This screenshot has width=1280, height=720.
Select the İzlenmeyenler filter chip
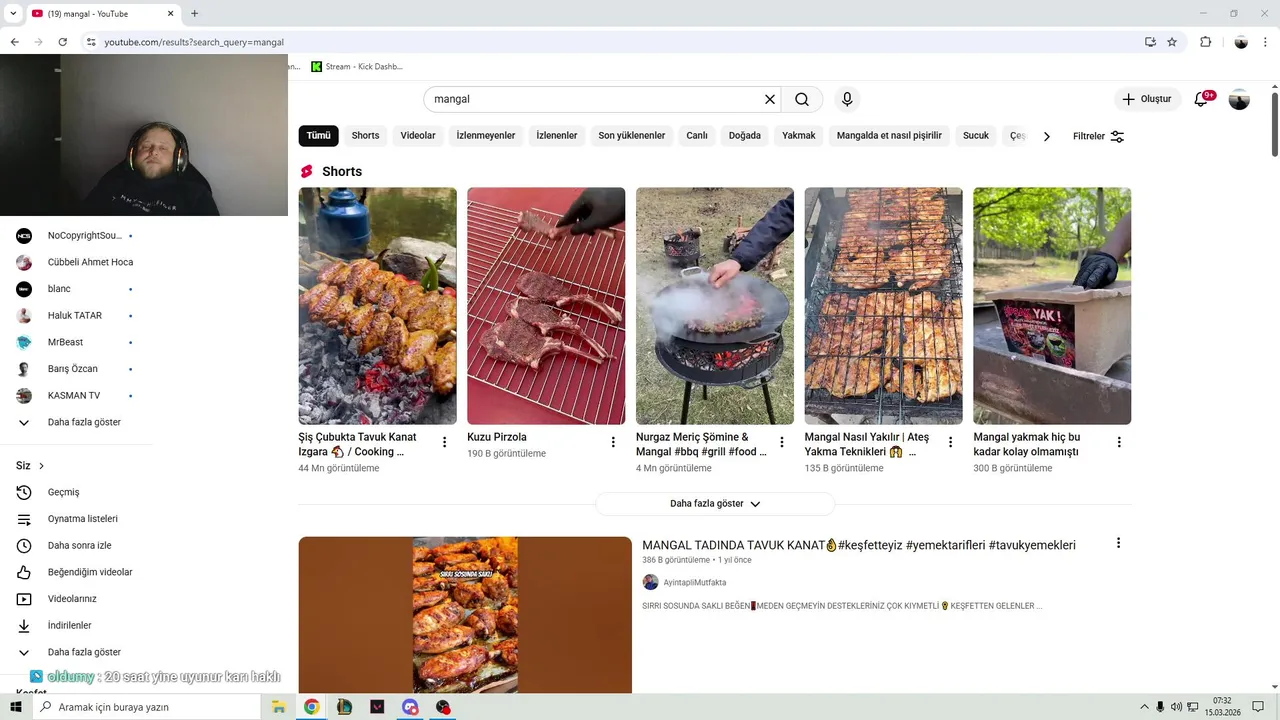tap(486, 136)
